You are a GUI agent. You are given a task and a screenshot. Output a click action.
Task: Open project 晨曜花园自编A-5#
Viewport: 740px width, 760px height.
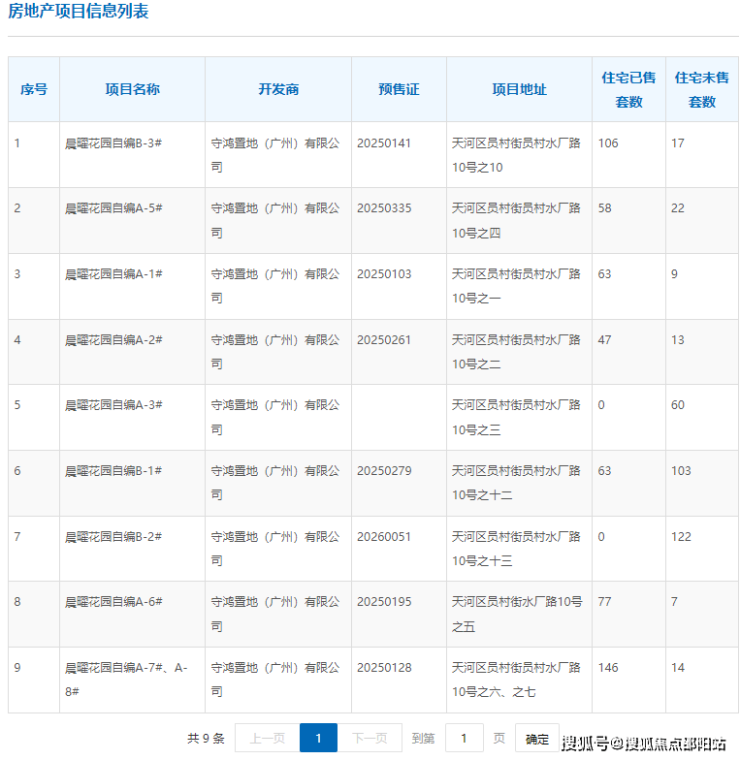pos(113,208)
